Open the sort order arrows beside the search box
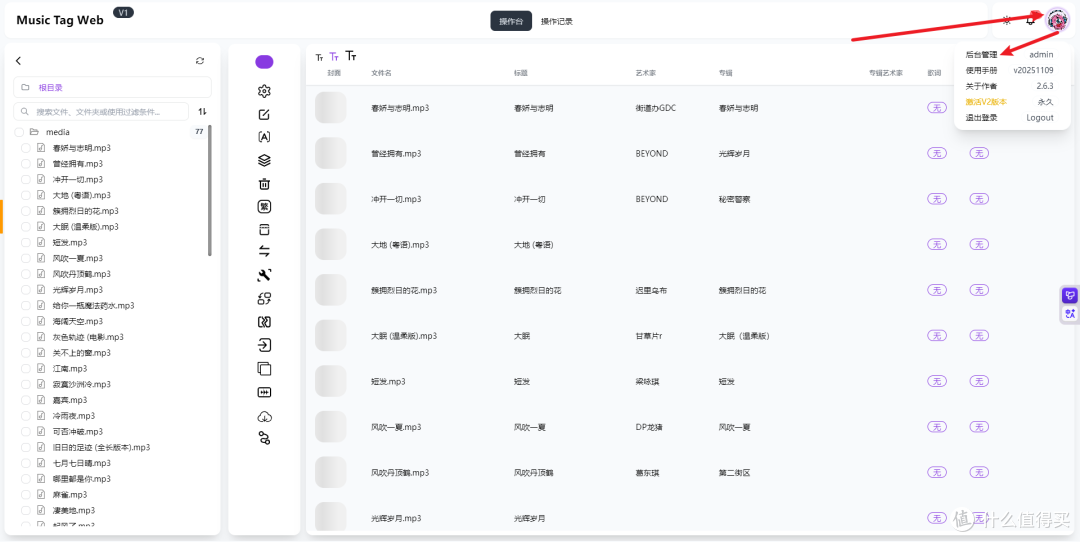 [202, 112]
